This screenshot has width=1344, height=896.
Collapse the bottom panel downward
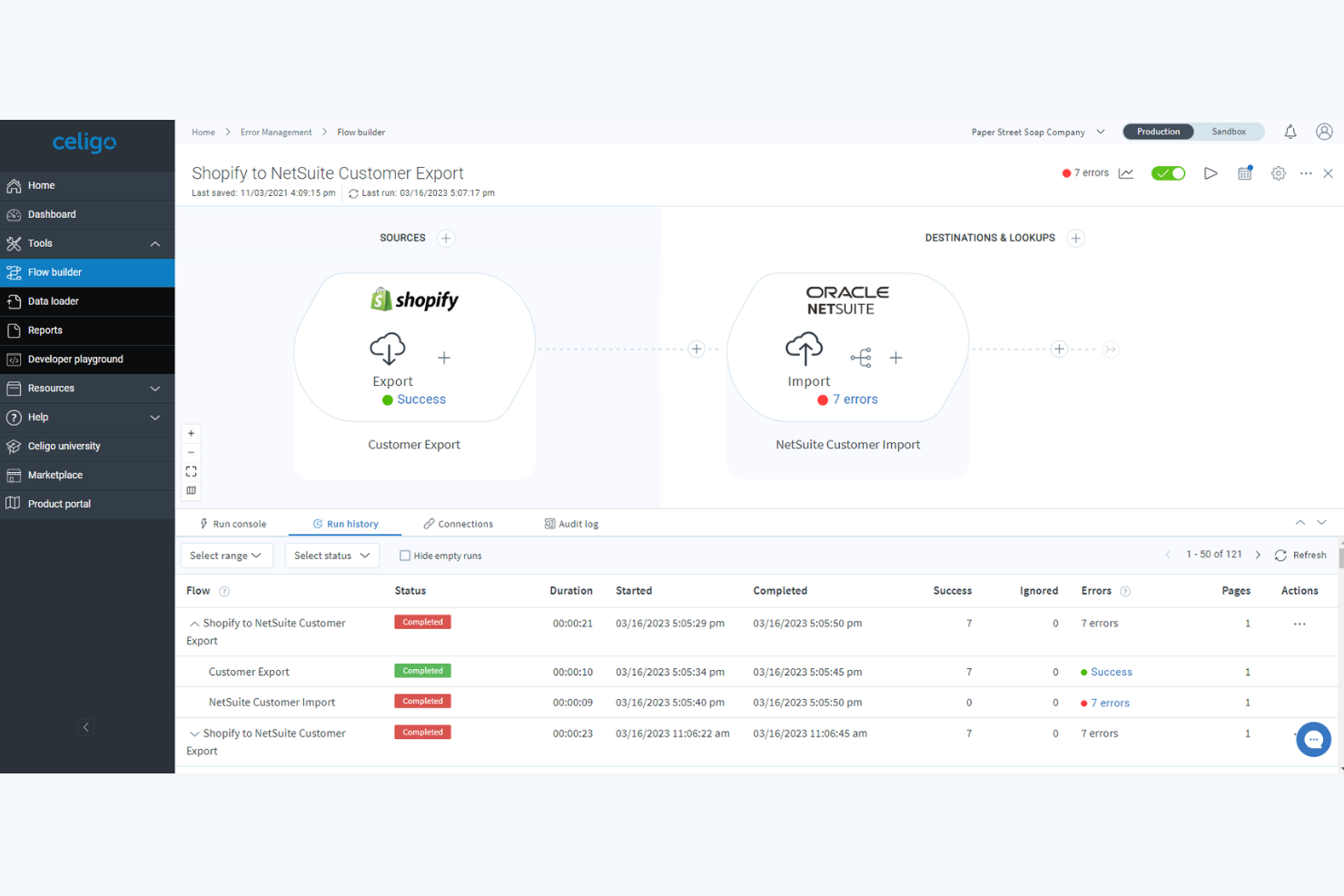[x=1322, y=523]
